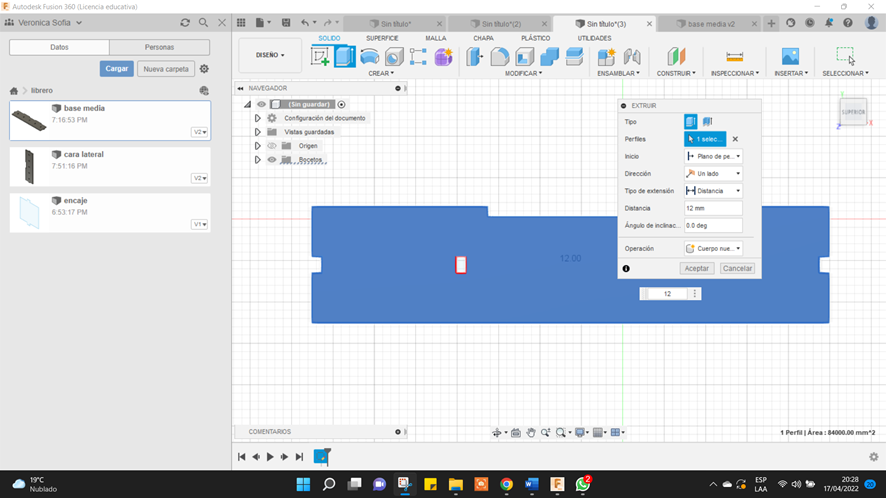Switch to the PLÁSTICO tab

[x=536, y=38]
